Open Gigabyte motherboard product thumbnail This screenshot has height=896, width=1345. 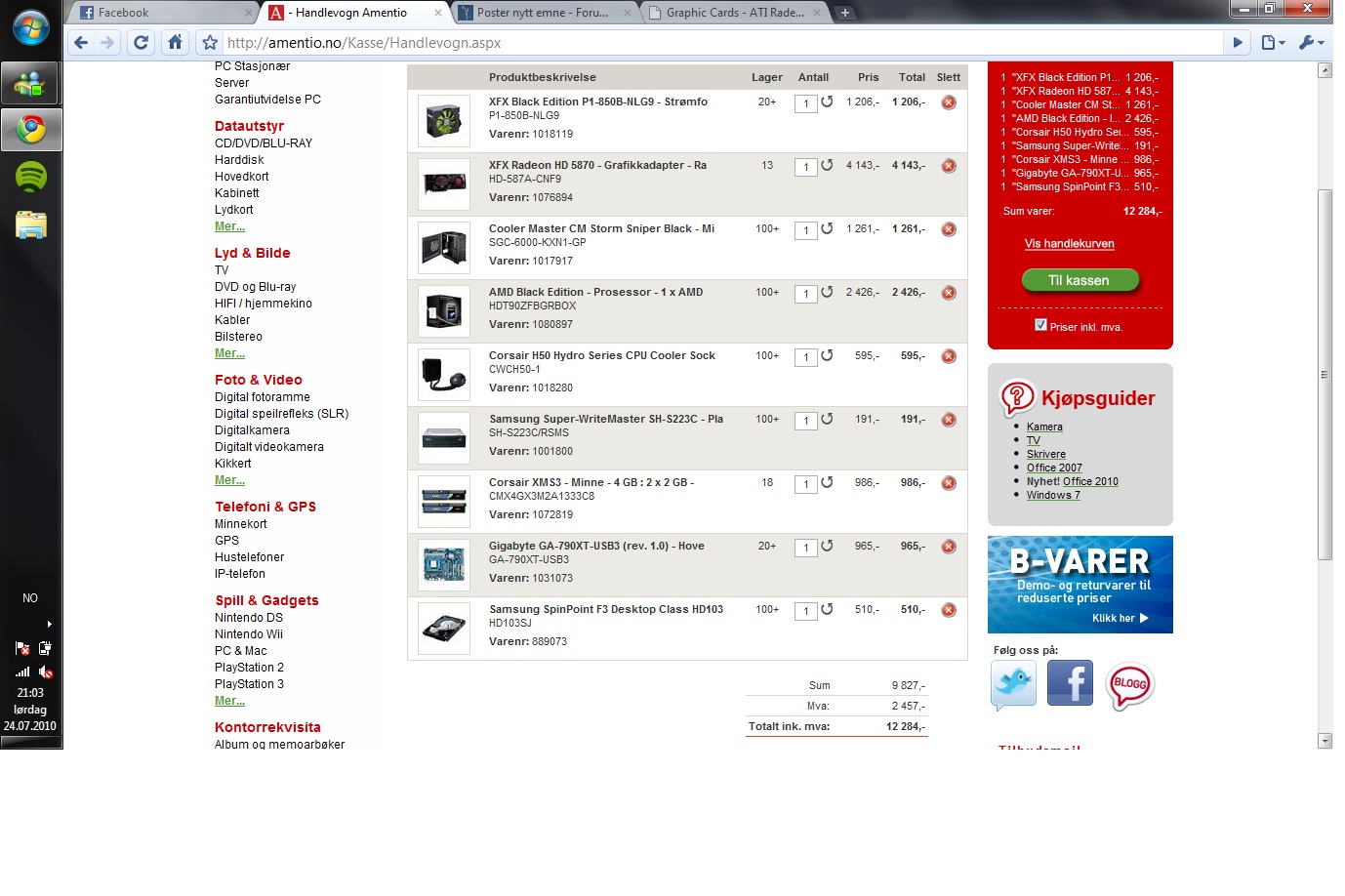[444, 565]
